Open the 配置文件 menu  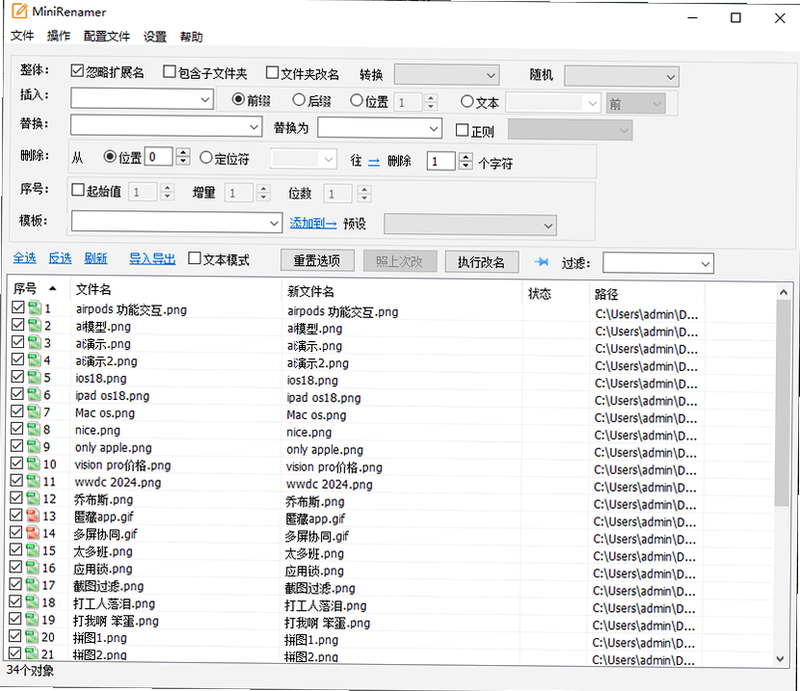pyautogui.click(x=107, y=36)
